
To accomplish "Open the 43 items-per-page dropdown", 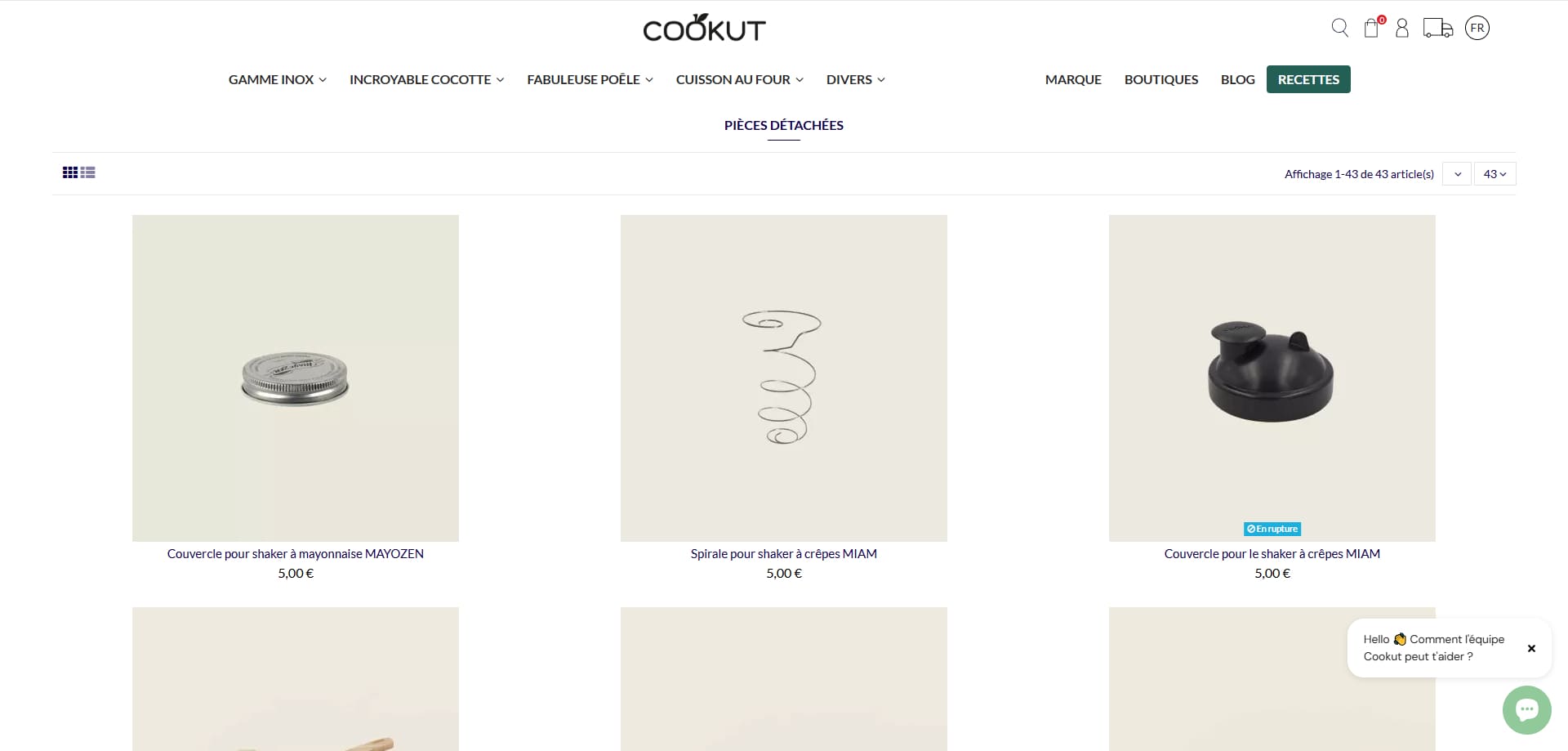I will click(1495, 174).
